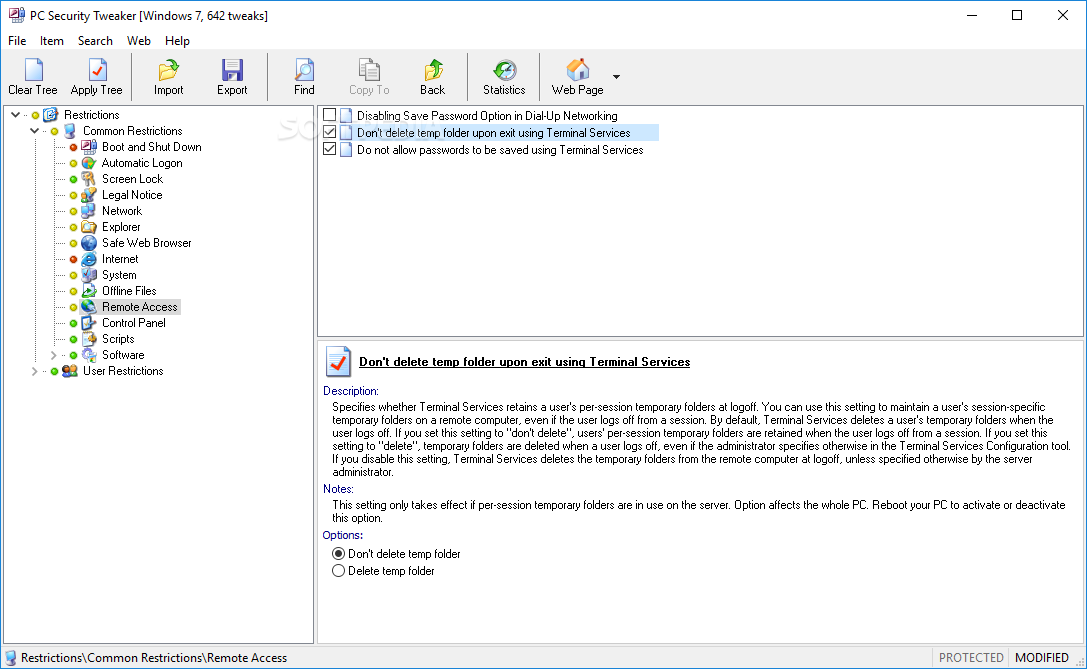Click the Control Panel tree icon

click(x=89, y=322)
